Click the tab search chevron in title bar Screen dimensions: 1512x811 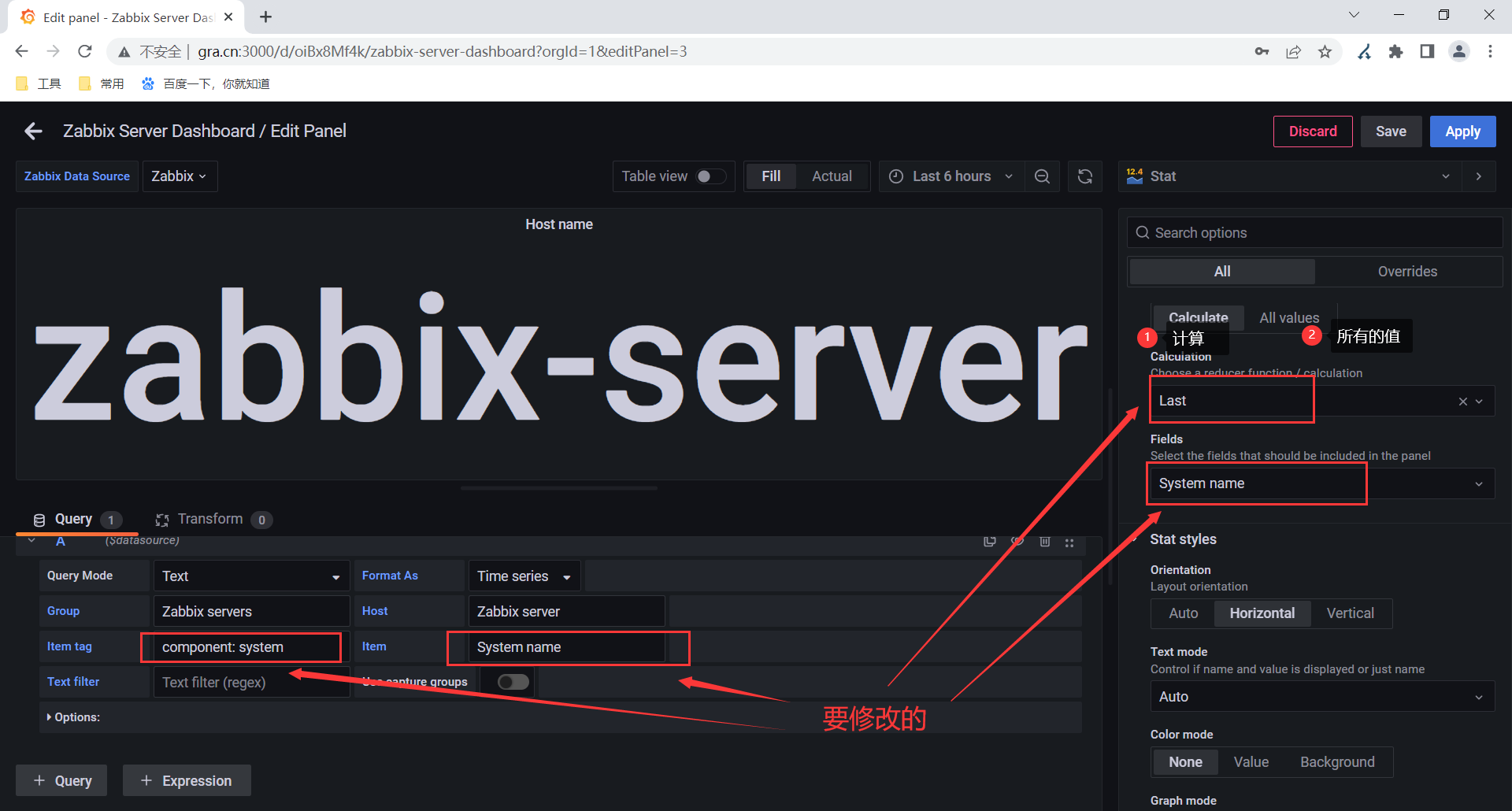tap(1354, 15)
